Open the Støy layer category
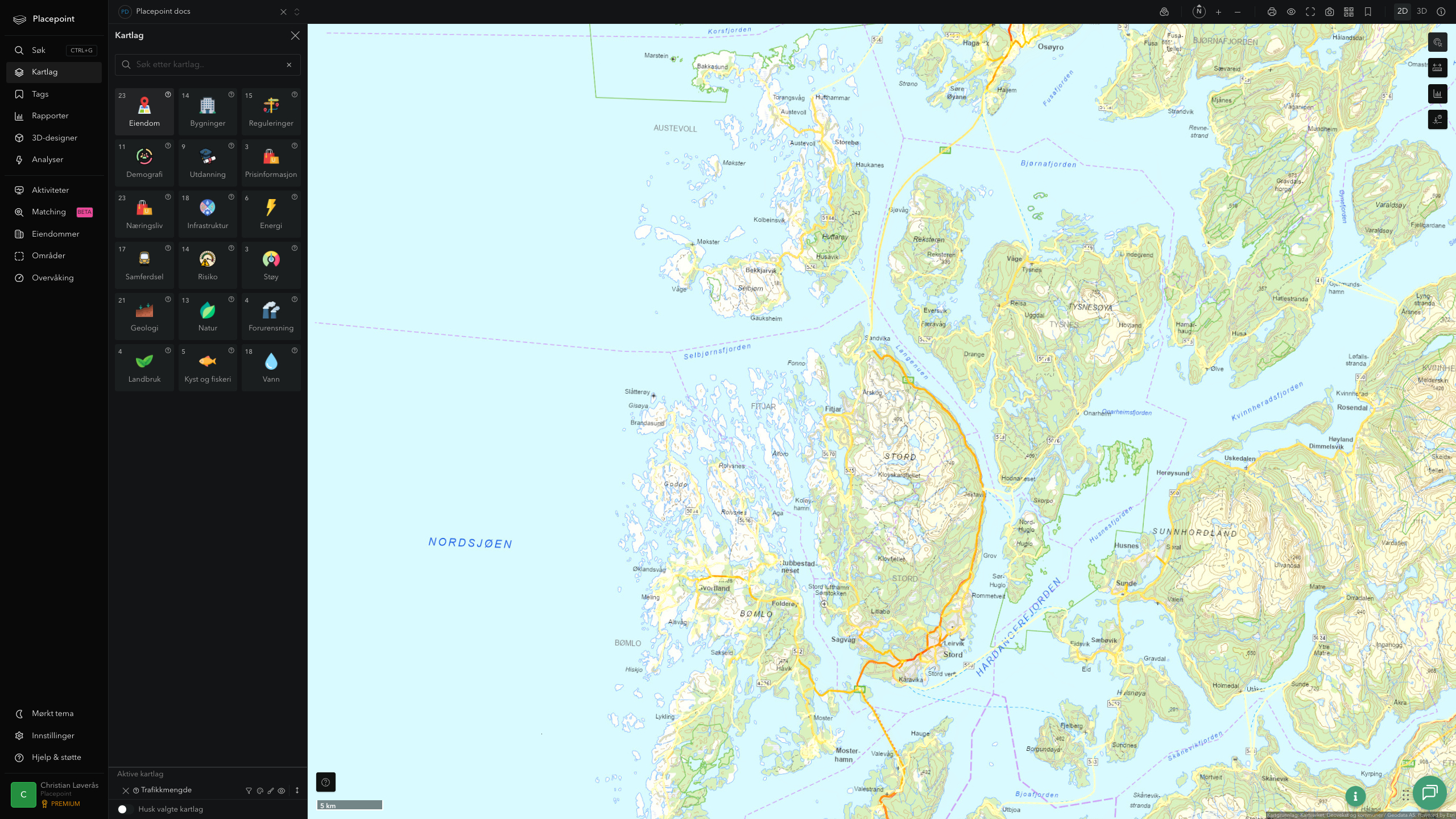This screenshot has height=819, width=1456. [x=271, y=265]
